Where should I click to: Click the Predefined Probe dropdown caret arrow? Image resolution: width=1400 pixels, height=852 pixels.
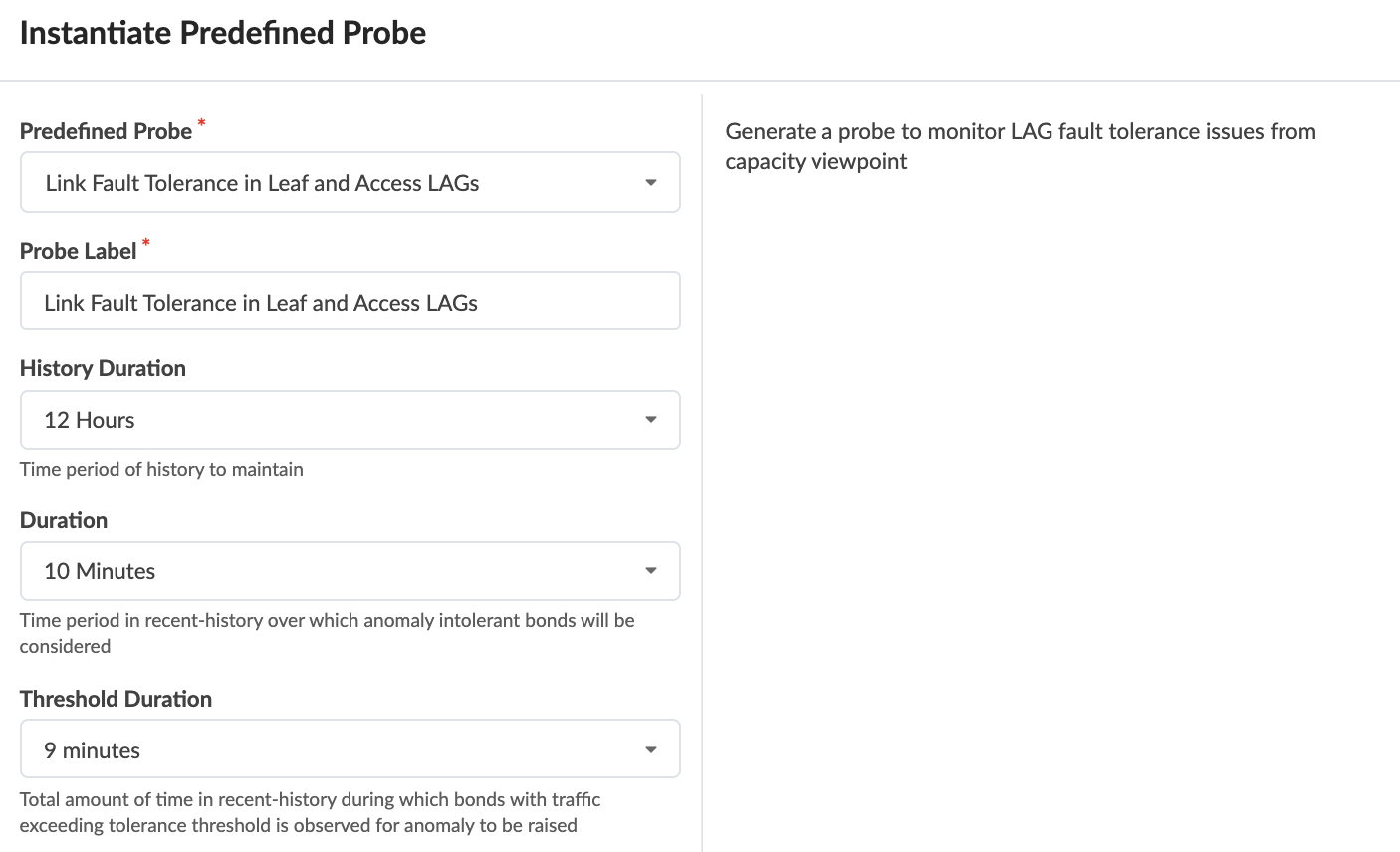tap(650, 183)
